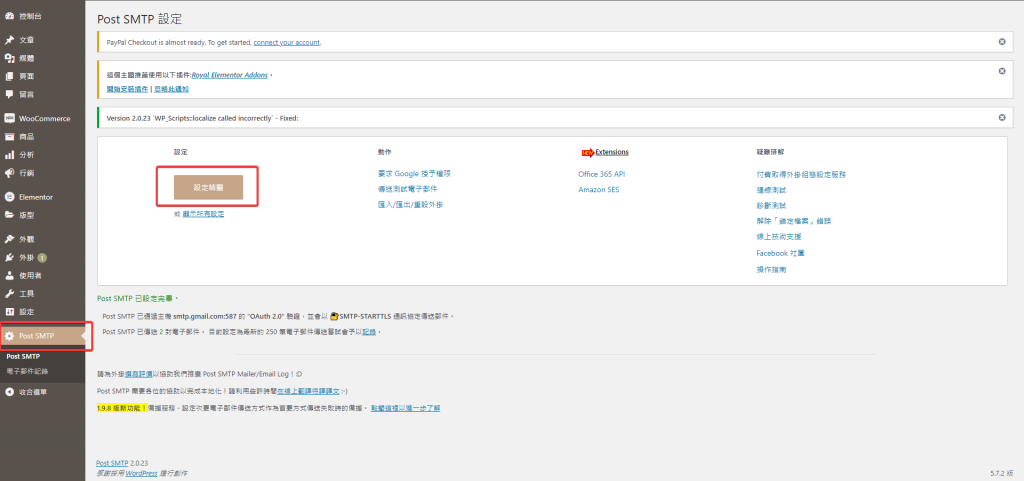Image resolution: width=1024 pixels, height=481 pixels.
Task: Click the 線上技術支援 link
Action: [x=778, y=237]
